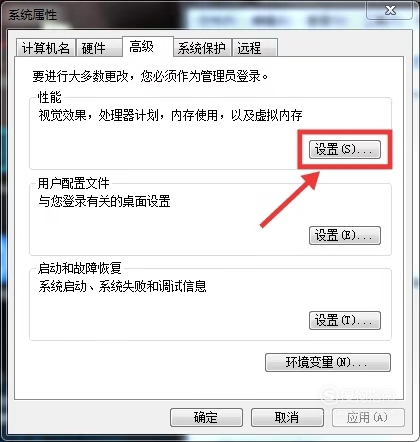Click the 应用(A) button

(x=368, y=417)
